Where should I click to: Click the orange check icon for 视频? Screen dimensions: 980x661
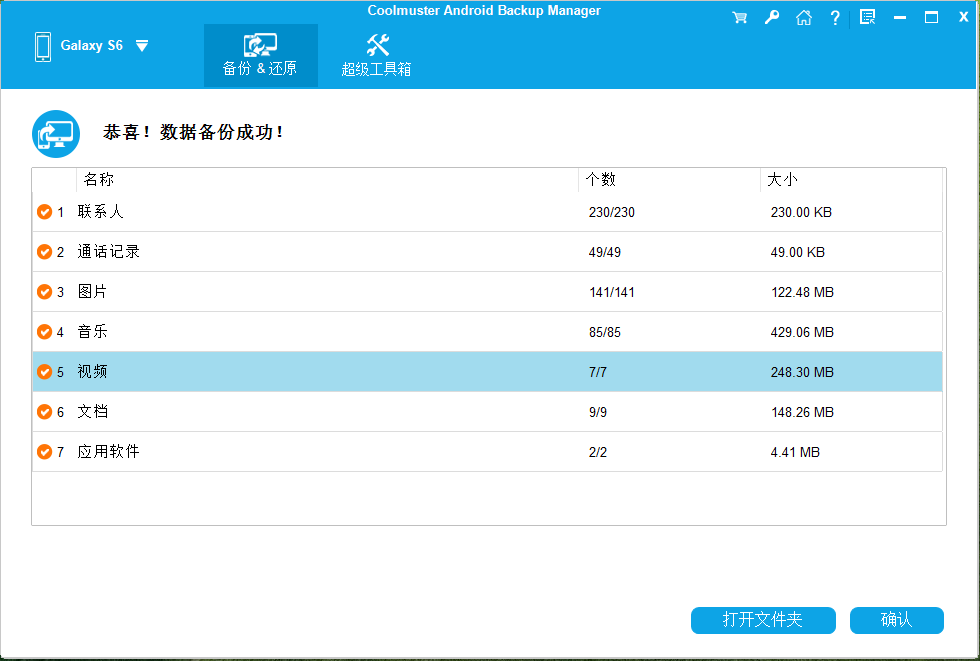pos(44,372)
